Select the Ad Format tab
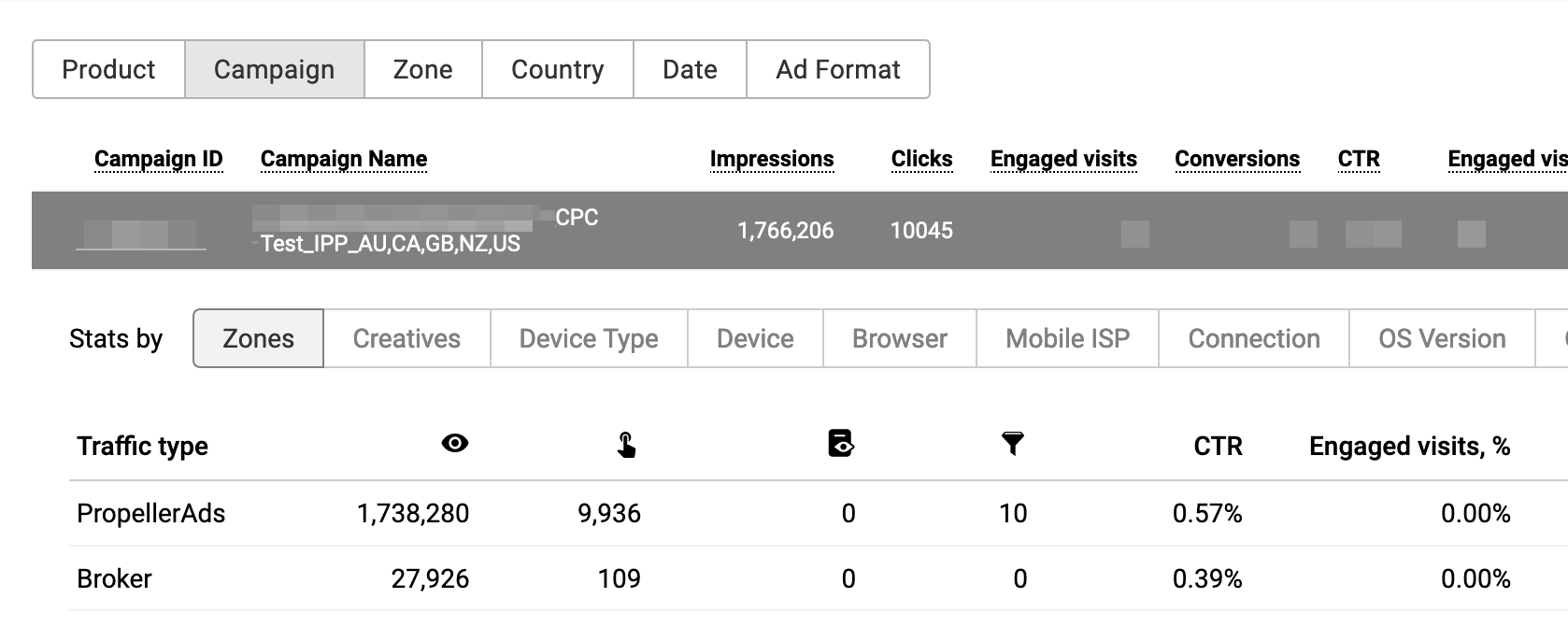Screen dimensions: 1568x641 837,69
